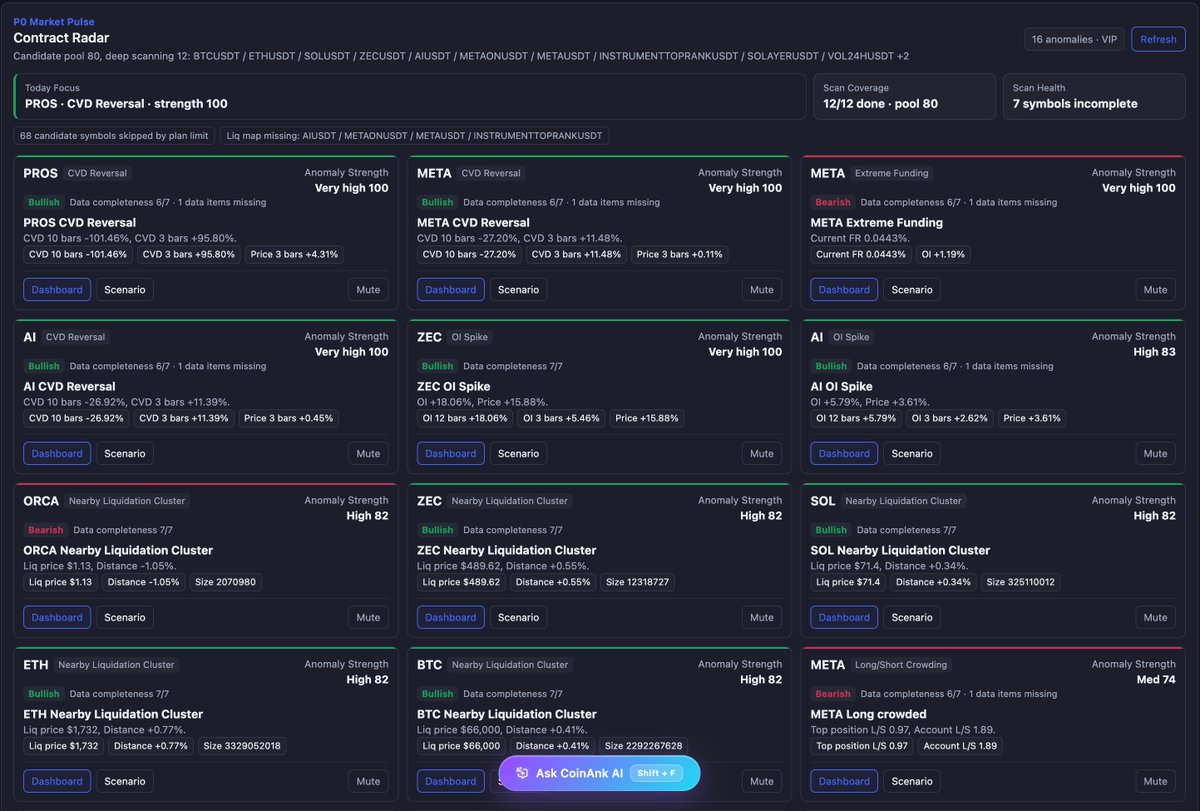Open Dashboard for META Extreme Funding card

point(844,289)
